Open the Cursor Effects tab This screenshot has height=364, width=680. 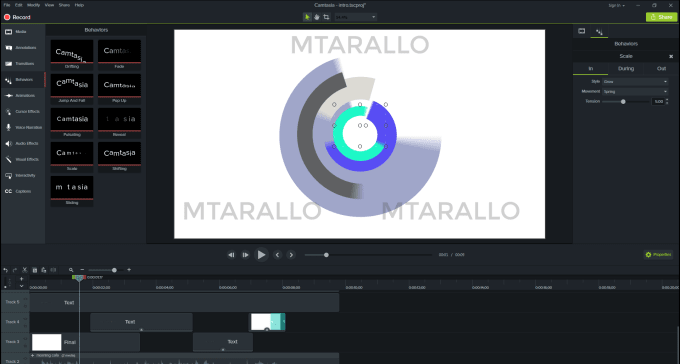click(x=23, y=111)
